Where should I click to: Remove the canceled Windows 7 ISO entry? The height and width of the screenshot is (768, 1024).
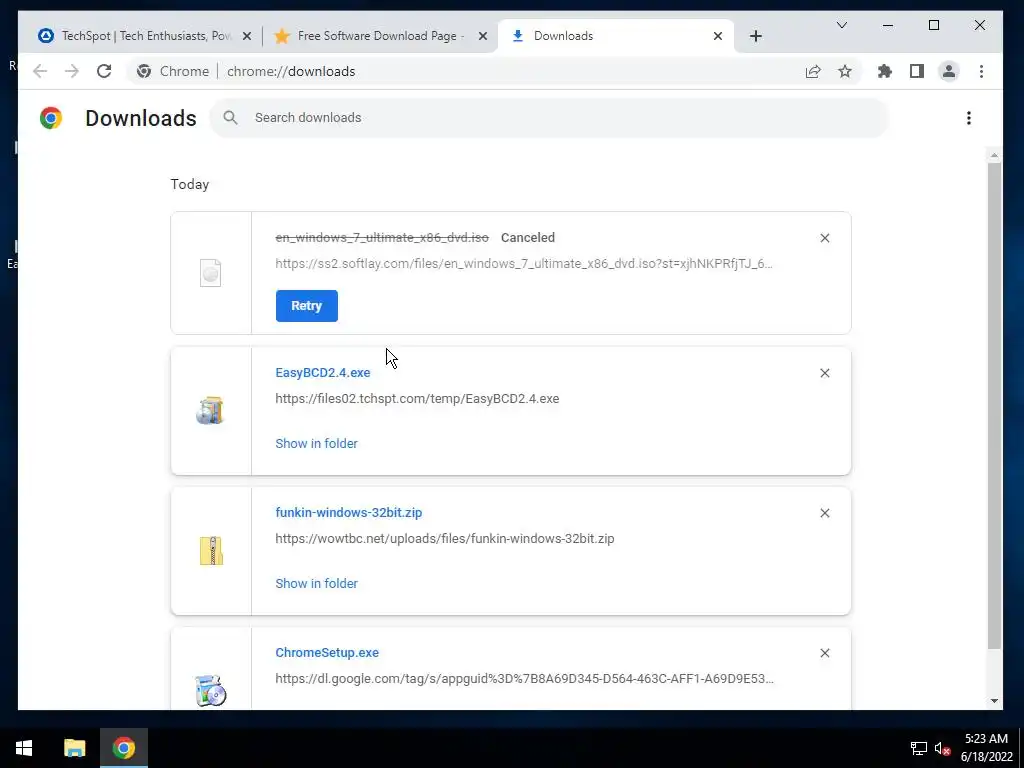pos(825,238)
